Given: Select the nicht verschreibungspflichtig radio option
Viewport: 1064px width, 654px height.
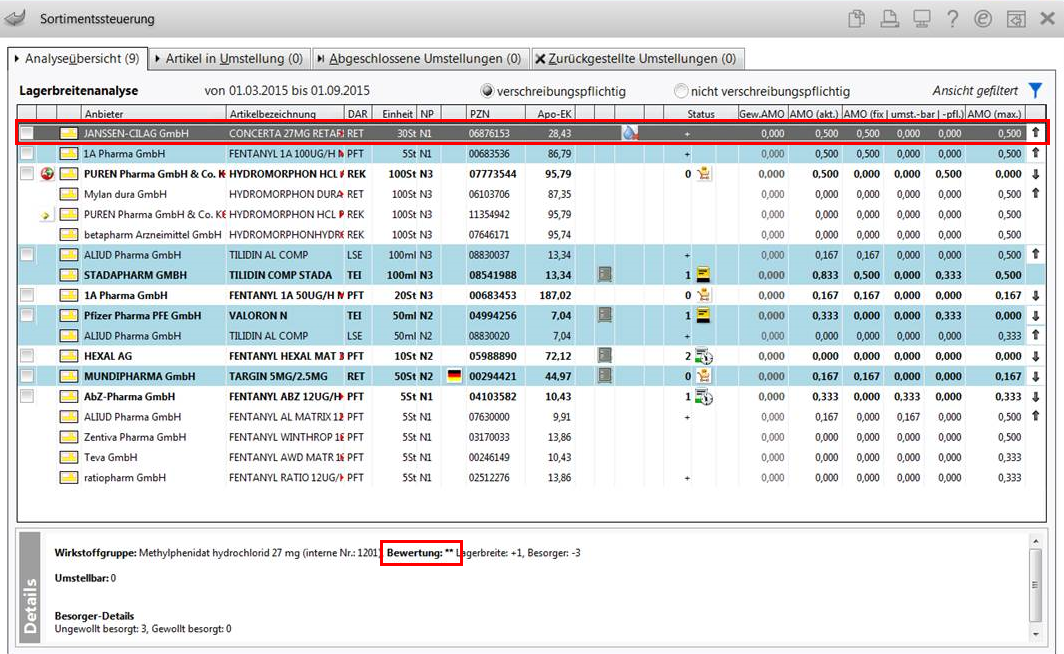Looking at the screenshot, I should pyautogui.click(x=681, y=91).
